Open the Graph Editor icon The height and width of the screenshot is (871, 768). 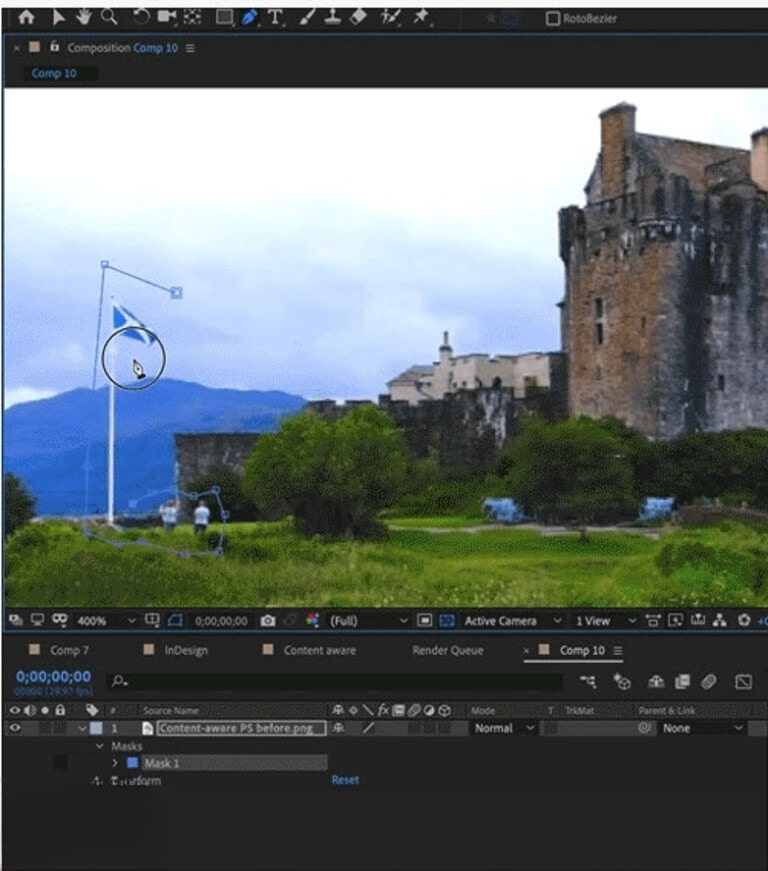(743, 681)
